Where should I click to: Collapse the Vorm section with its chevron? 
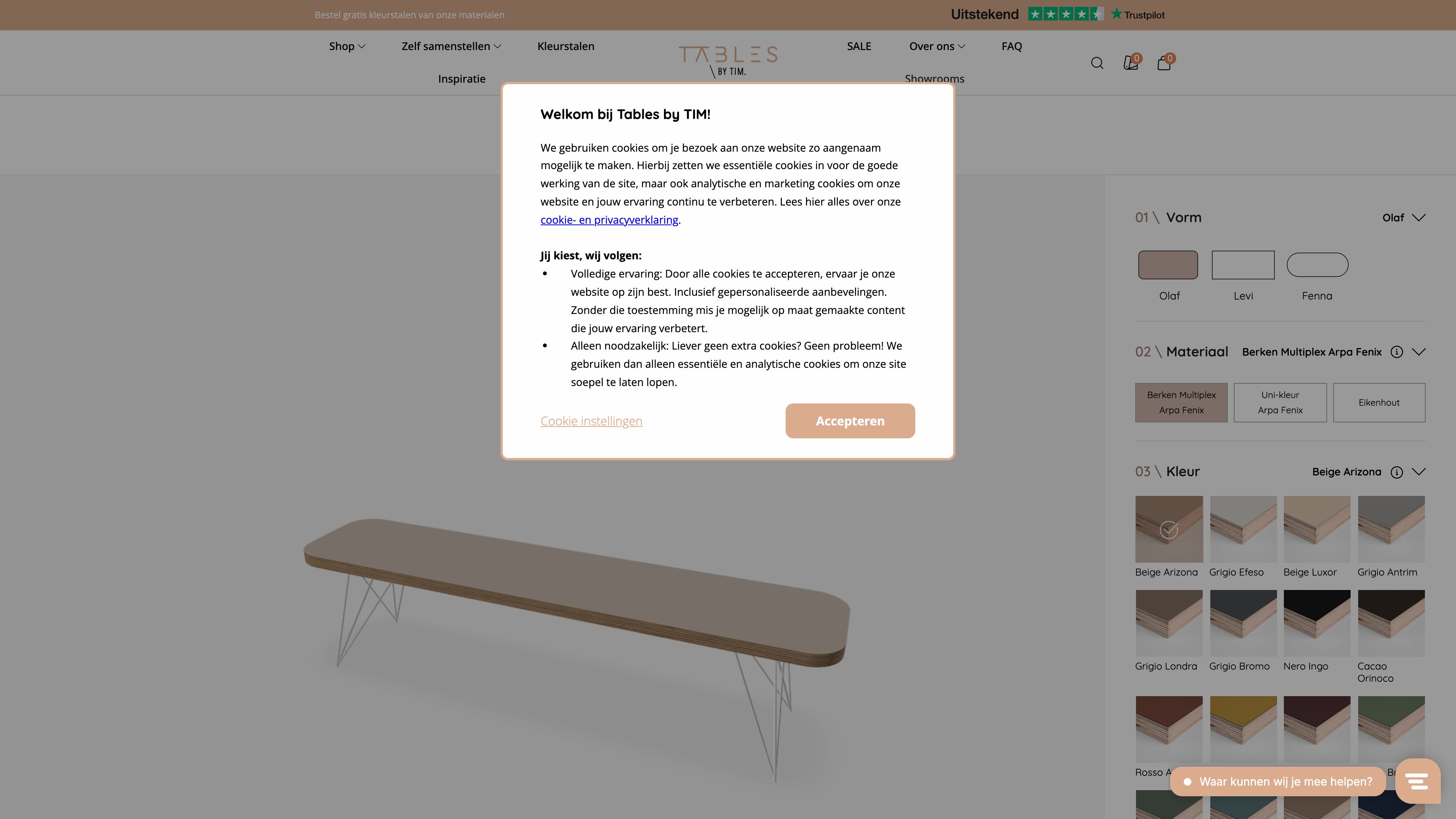tap(1420, 217)
